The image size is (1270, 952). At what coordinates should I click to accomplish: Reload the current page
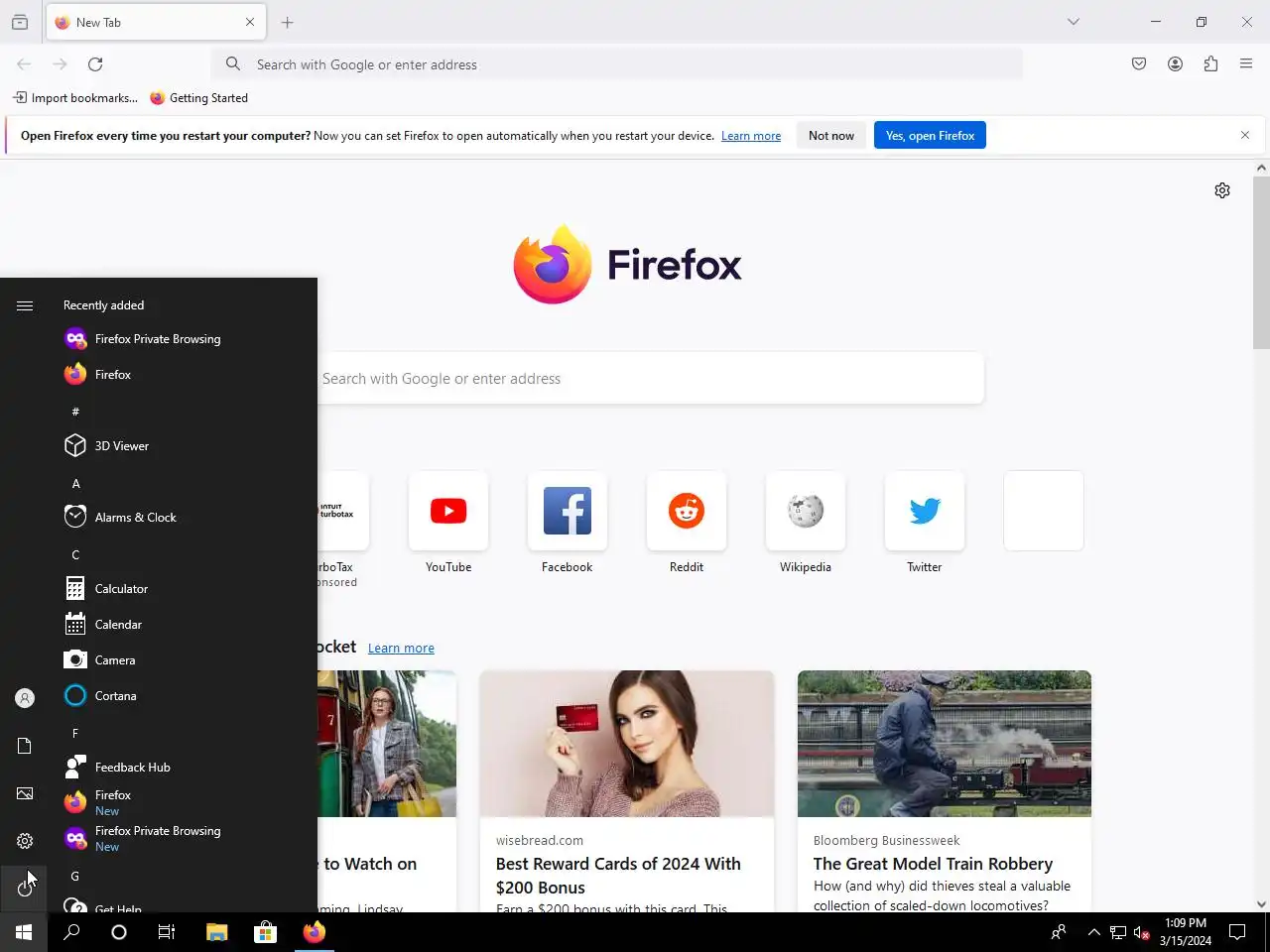click(95, 64)
